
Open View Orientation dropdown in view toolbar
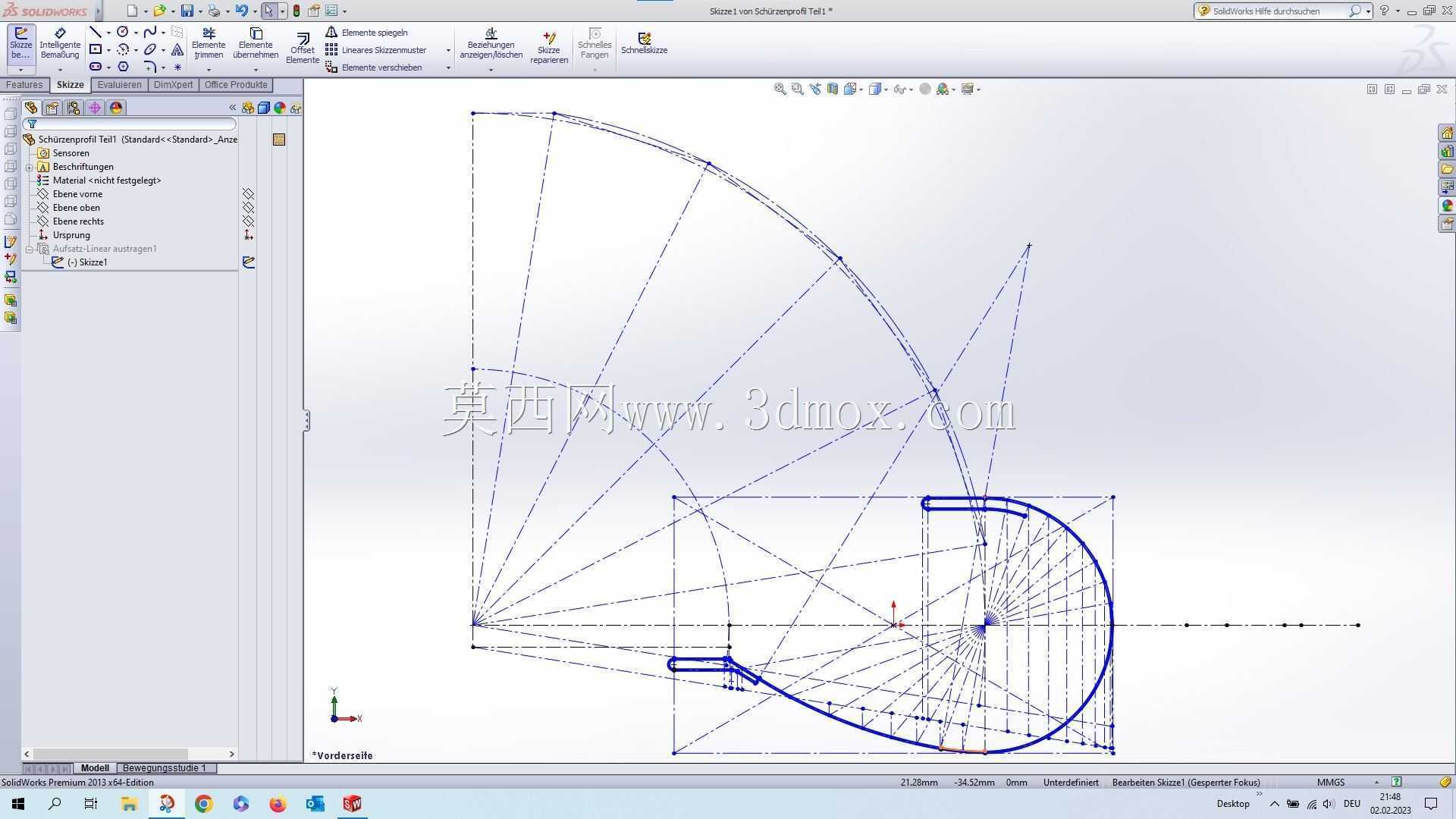(861, 89)
